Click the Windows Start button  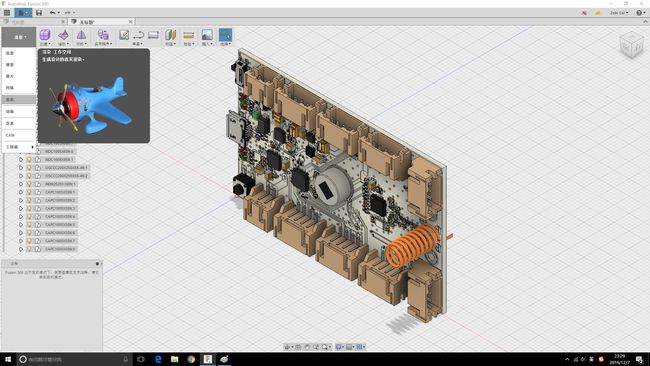coord(7,359)
